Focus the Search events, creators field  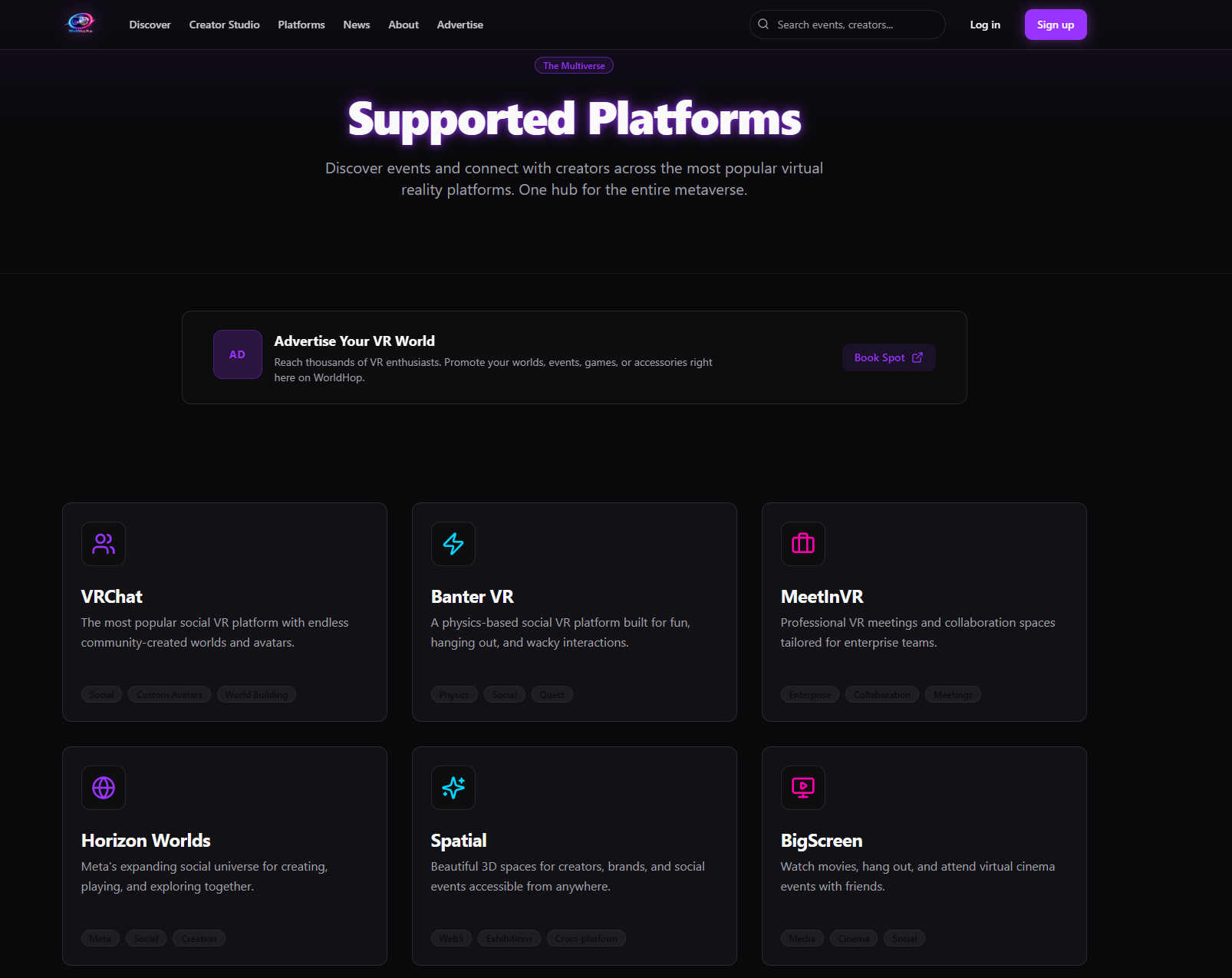click(x=848, y=25)
